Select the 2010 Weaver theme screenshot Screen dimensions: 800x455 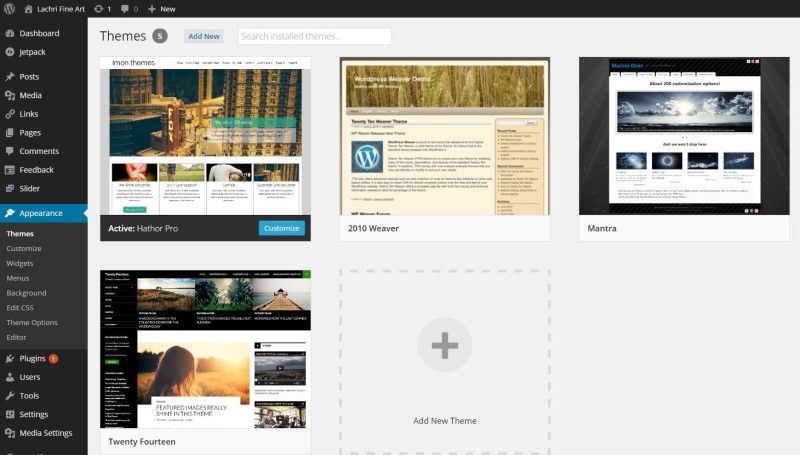pos(445,136)
